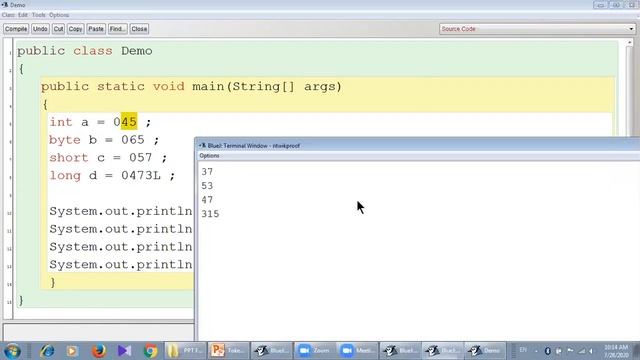Open the Find... search button
The height and width of the screenshot is (360, 640).
tap(118, 29)
